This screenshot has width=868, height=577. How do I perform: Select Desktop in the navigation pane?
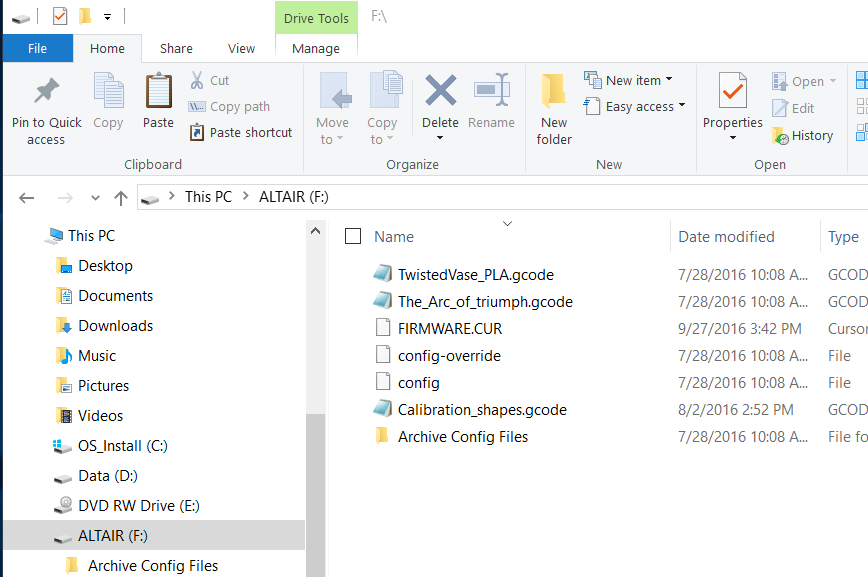tap(105, 265)
